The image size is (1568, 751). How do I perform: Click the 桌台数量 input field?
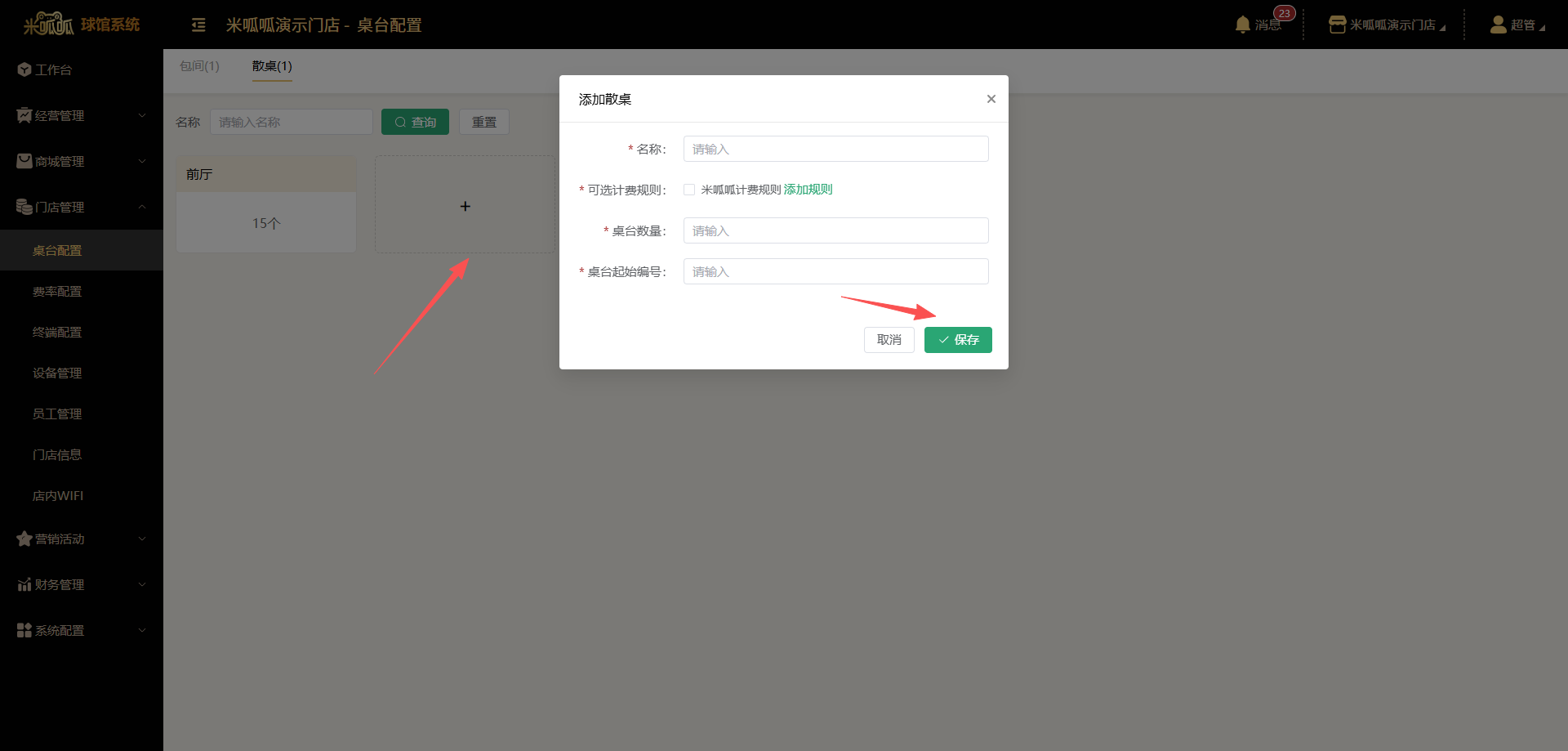point(835,230)
